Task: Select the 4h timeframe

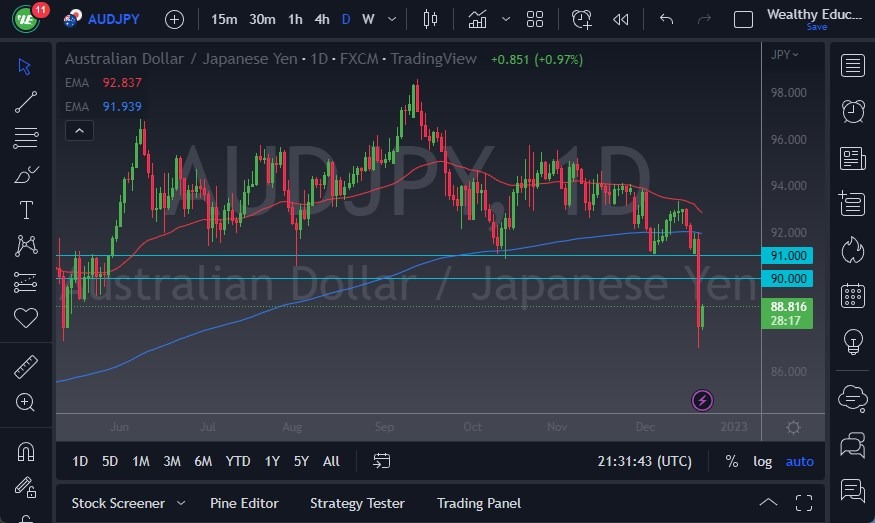Action: pyautogui.click(x=321, y=19)
